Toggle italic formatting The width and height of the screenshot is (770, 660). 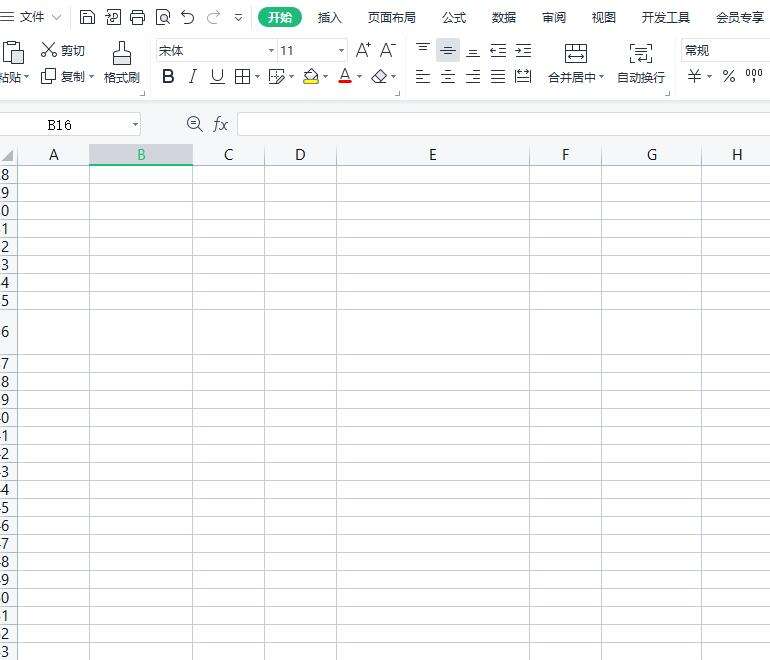tap(193, 77)
